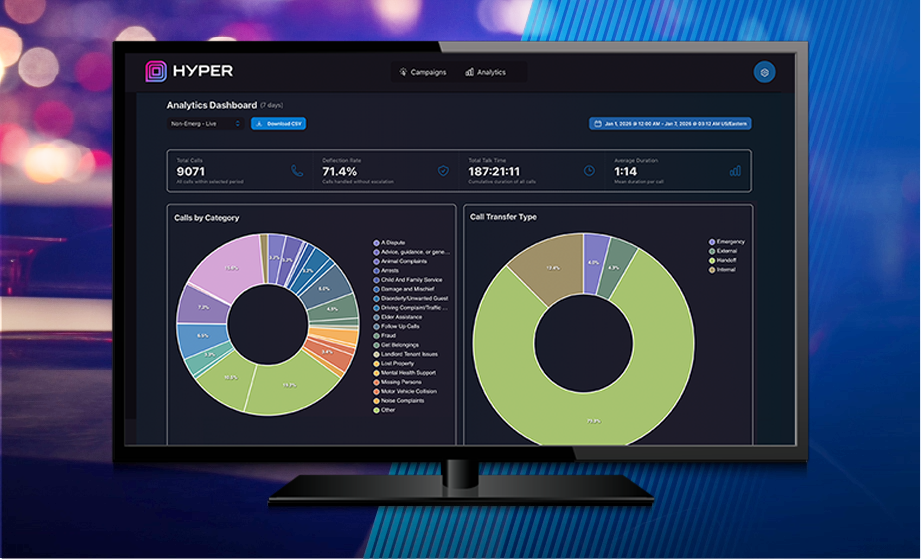921x559 pixels.
Task: Click the Missing Persons legend dot
Action: pyautogui.click(x=377, y=382)
